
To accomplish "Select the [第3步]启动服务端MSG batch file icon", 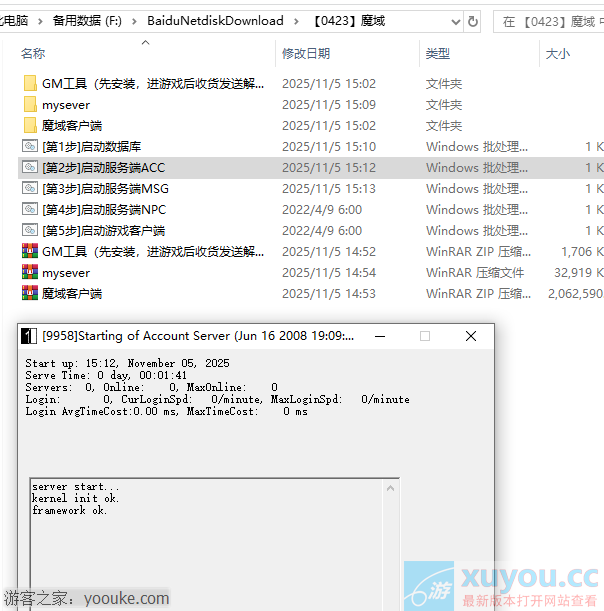I will 30,189.
